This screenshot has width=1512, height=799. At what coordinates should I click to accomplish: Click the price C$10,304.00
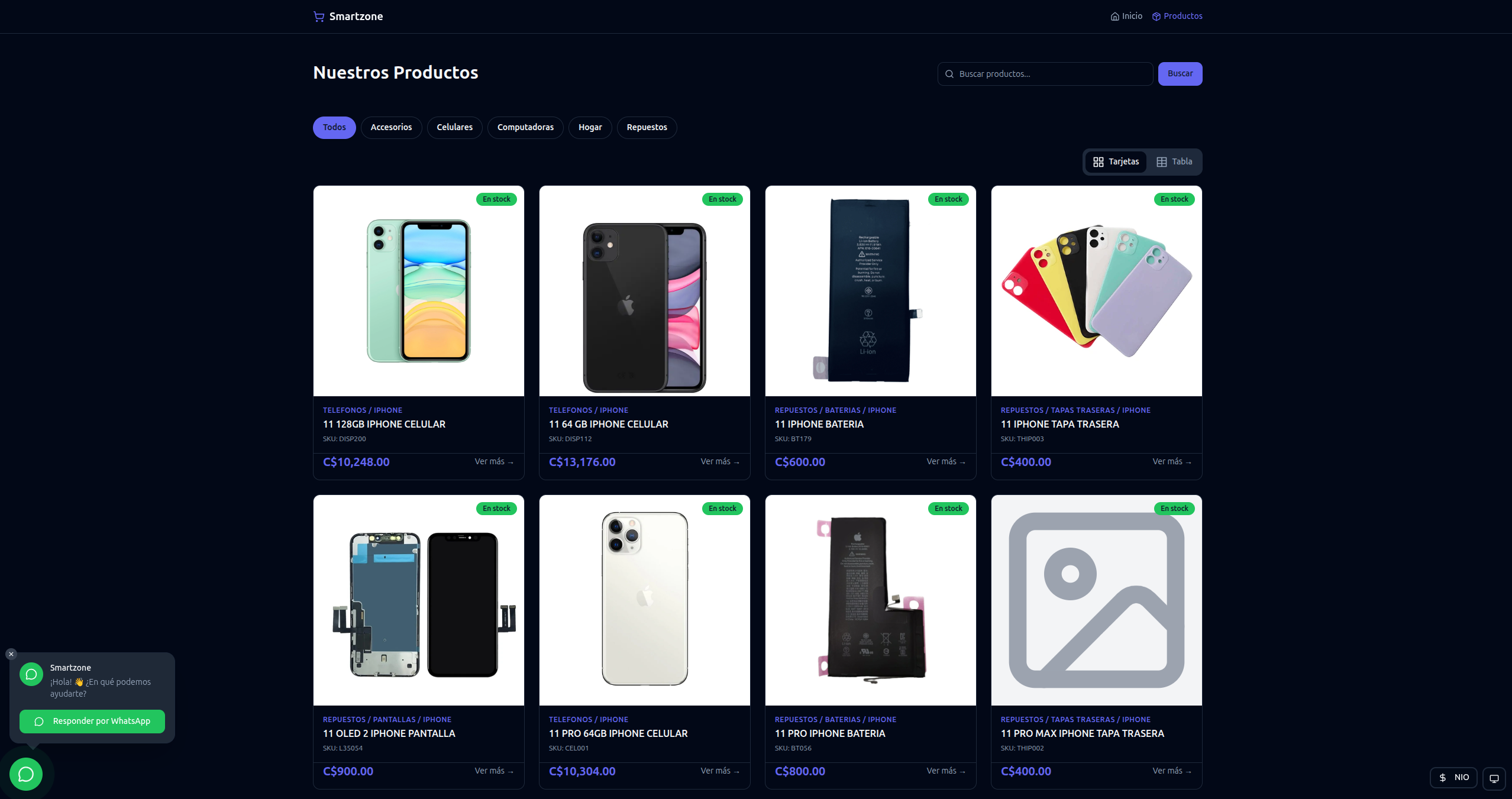[x=582, y=772]
